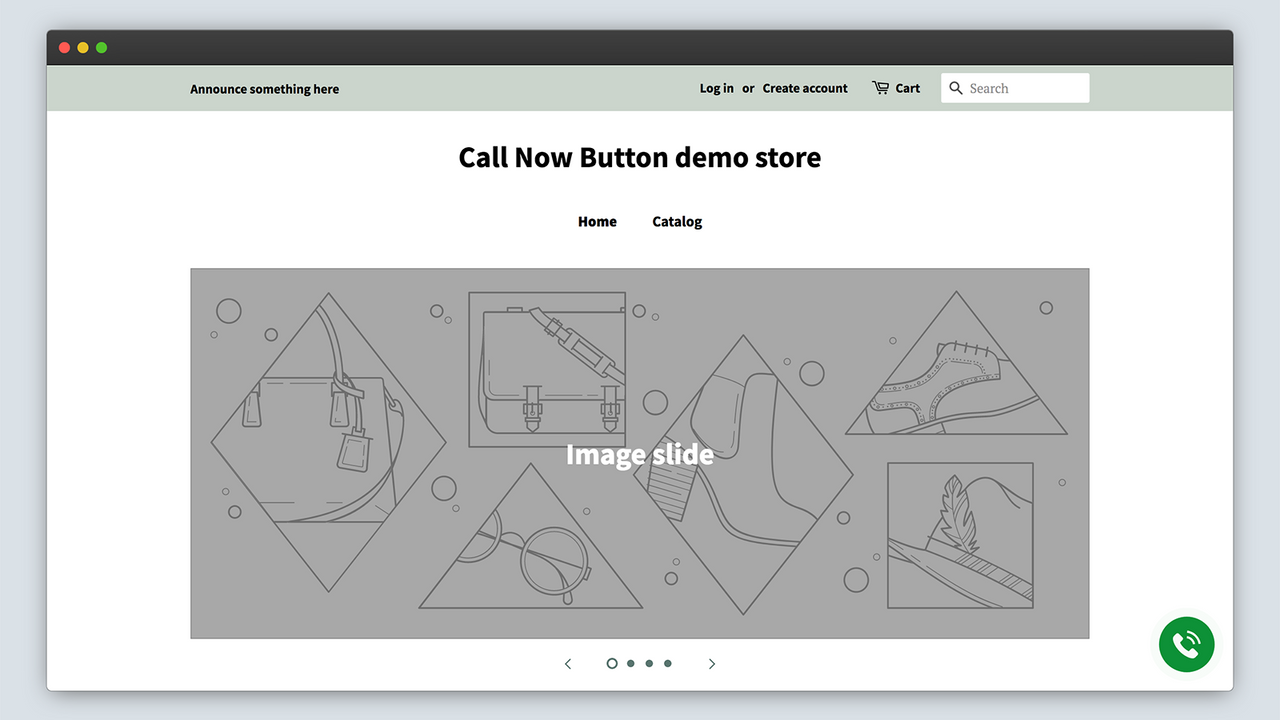Click the Call Now Button demo store title
The height and width of the screenshot is (720, 1280).
click(640, 157)
